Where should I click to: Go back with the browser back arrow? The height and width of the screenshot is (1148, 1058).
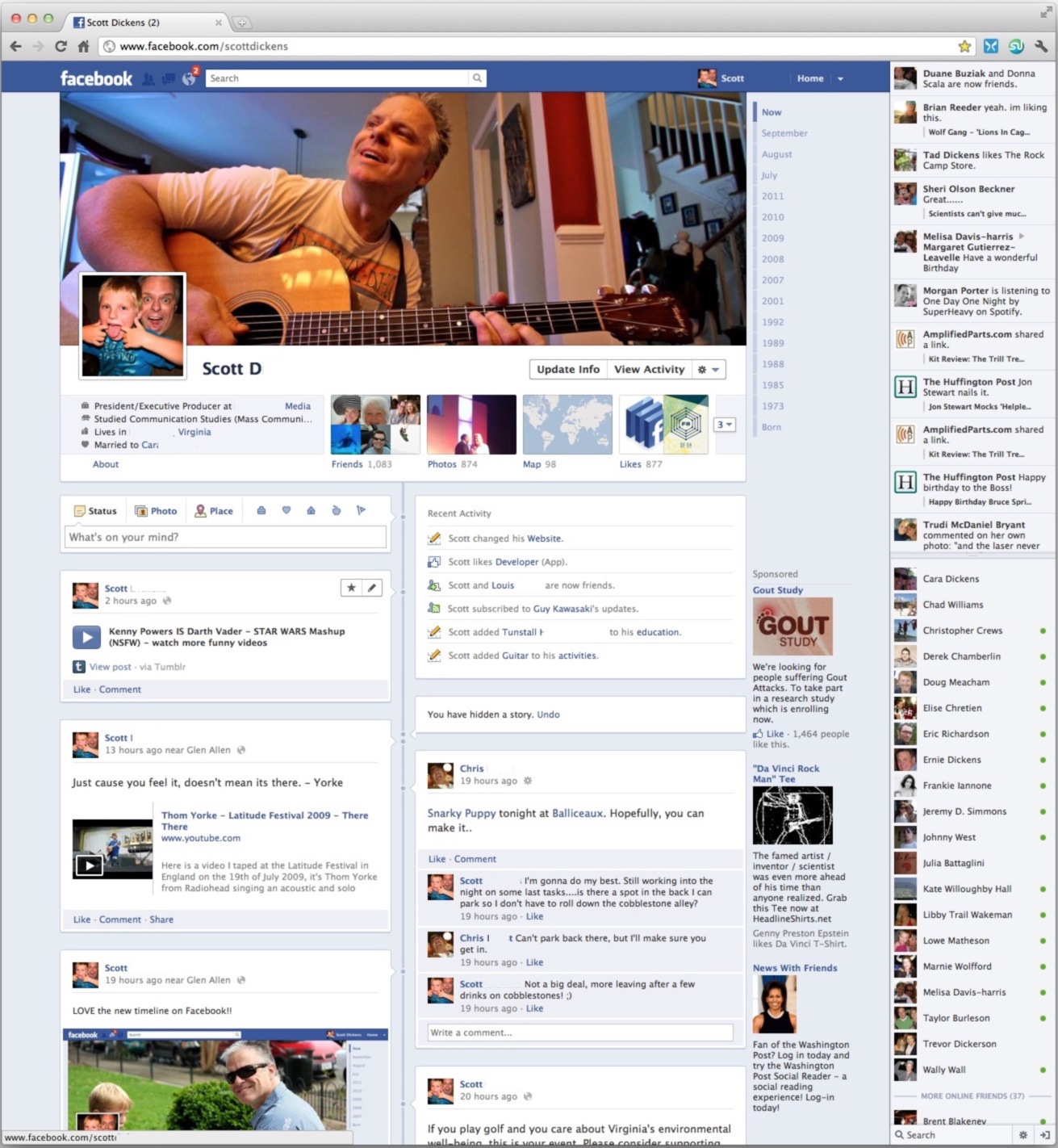(x=16, y=46)
